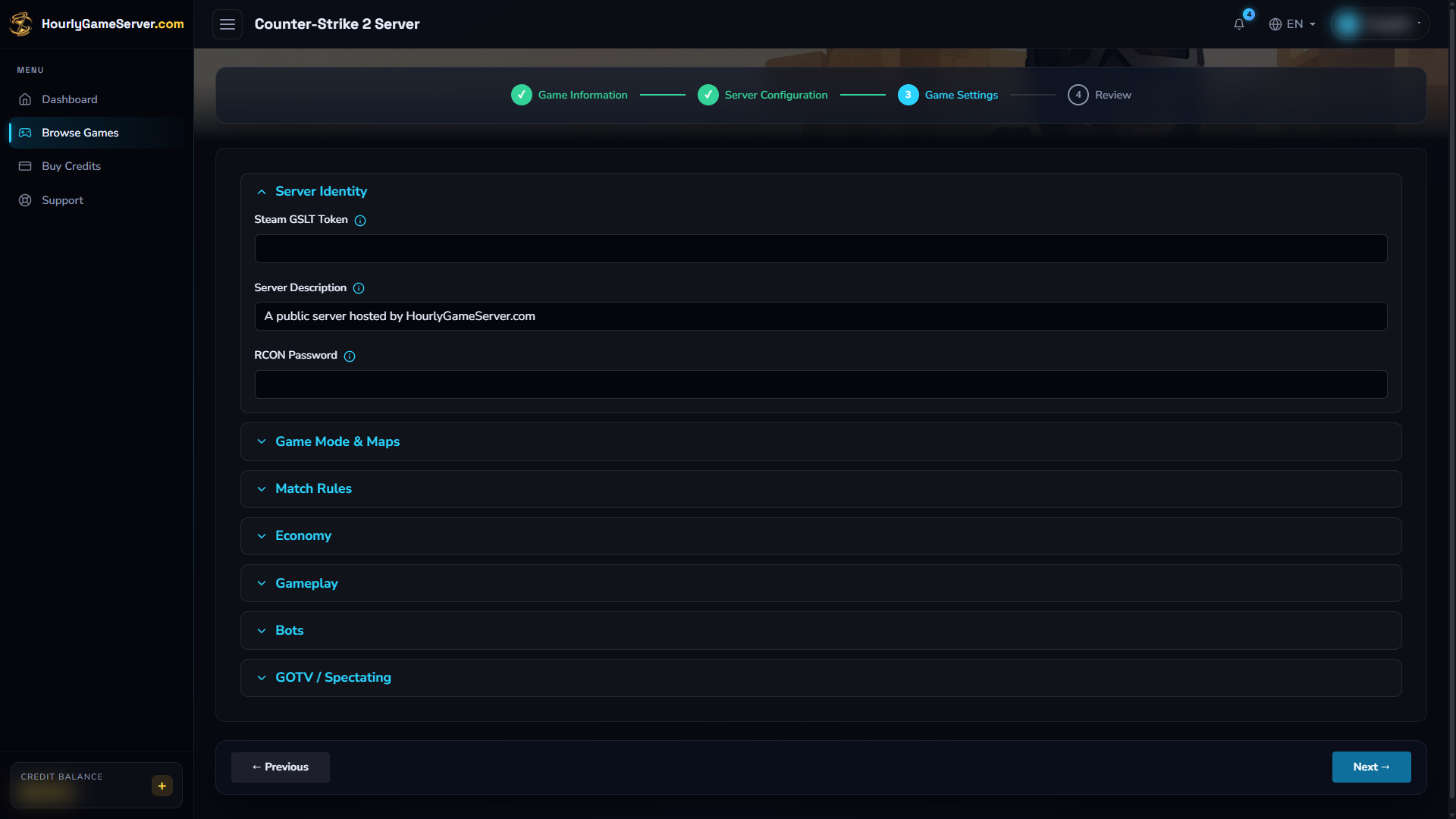The image size is (1456, 819).
Task: Go to the Game Information step label
Action: tap(583, 95)
